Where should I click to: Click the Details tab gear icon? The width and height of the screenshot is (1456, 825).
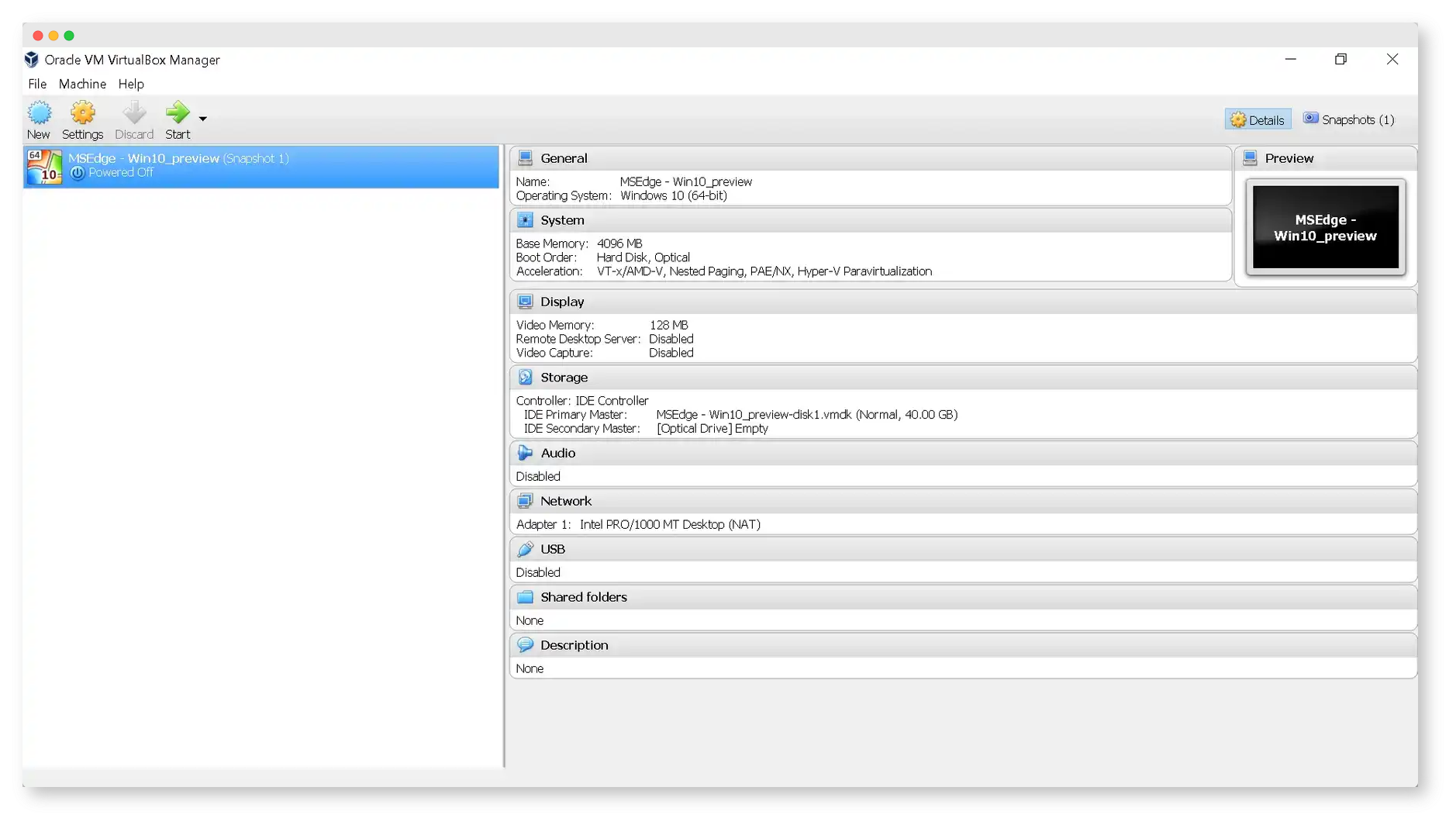[x=1238, y=119]
